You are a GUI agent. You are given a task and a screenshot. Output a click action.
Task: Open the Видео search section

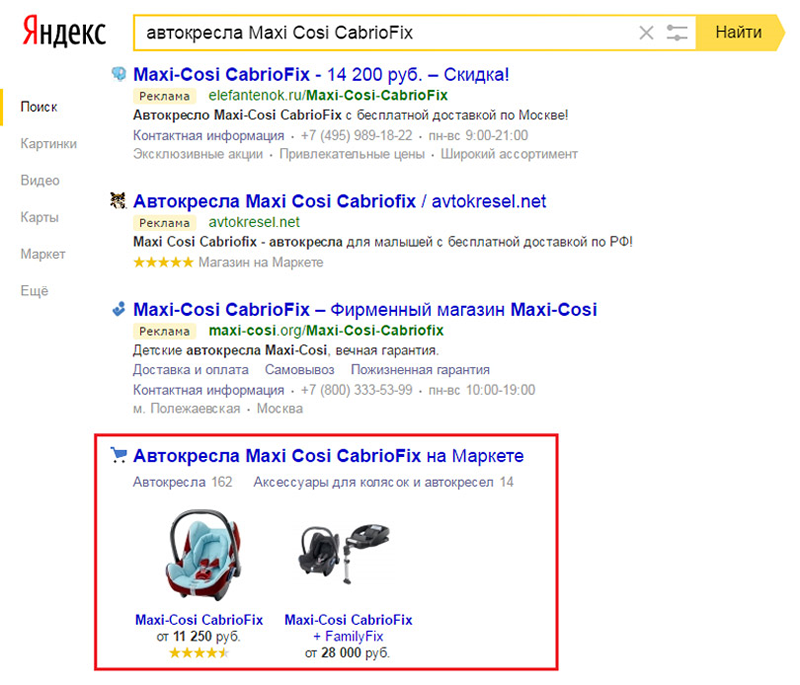click(x=40, y=180)
